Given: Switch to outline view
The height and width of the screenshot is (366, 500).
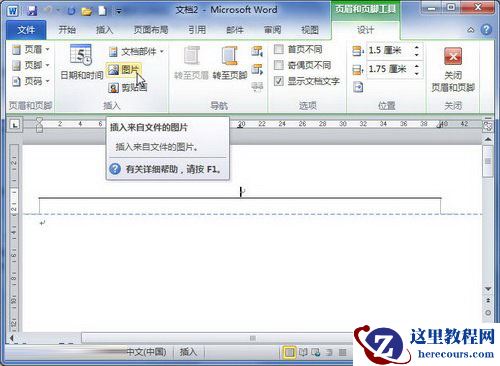Looking at the screenshot, I should click(329, 352).
